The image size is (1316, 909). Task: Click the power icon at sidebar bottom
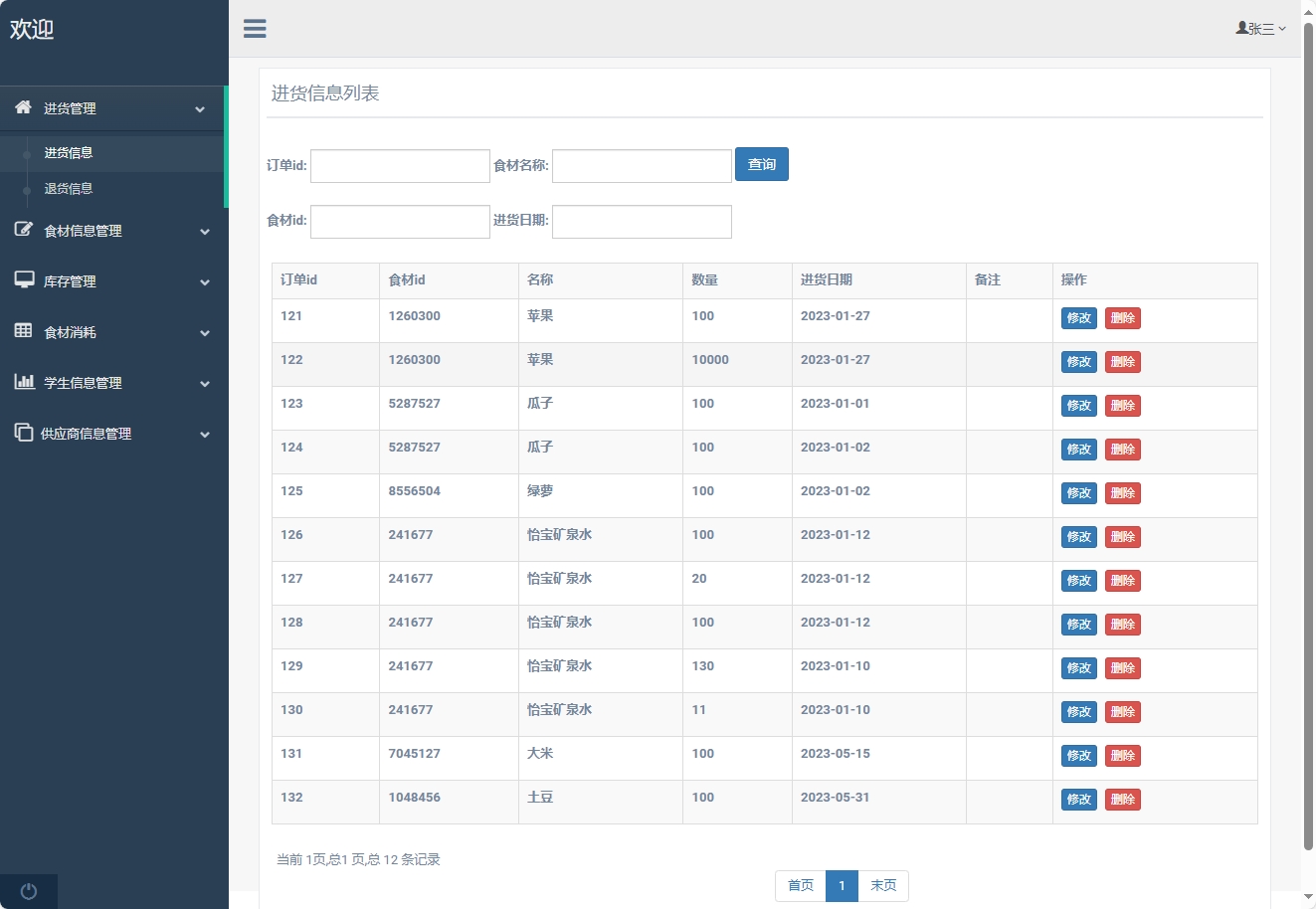(29, 891)
